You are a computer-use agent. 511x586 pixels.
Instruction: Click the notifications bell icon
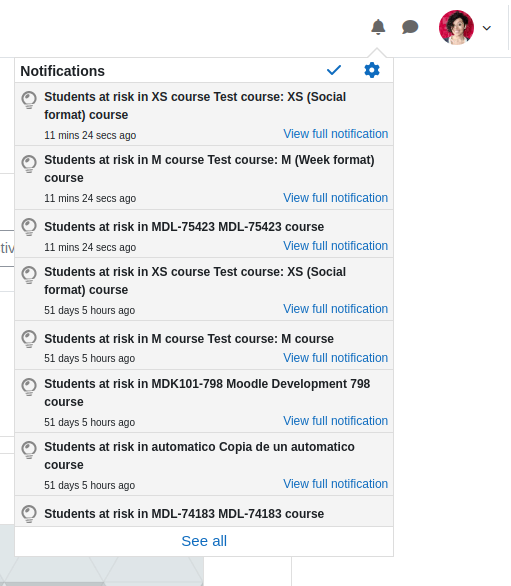(378, 27)
